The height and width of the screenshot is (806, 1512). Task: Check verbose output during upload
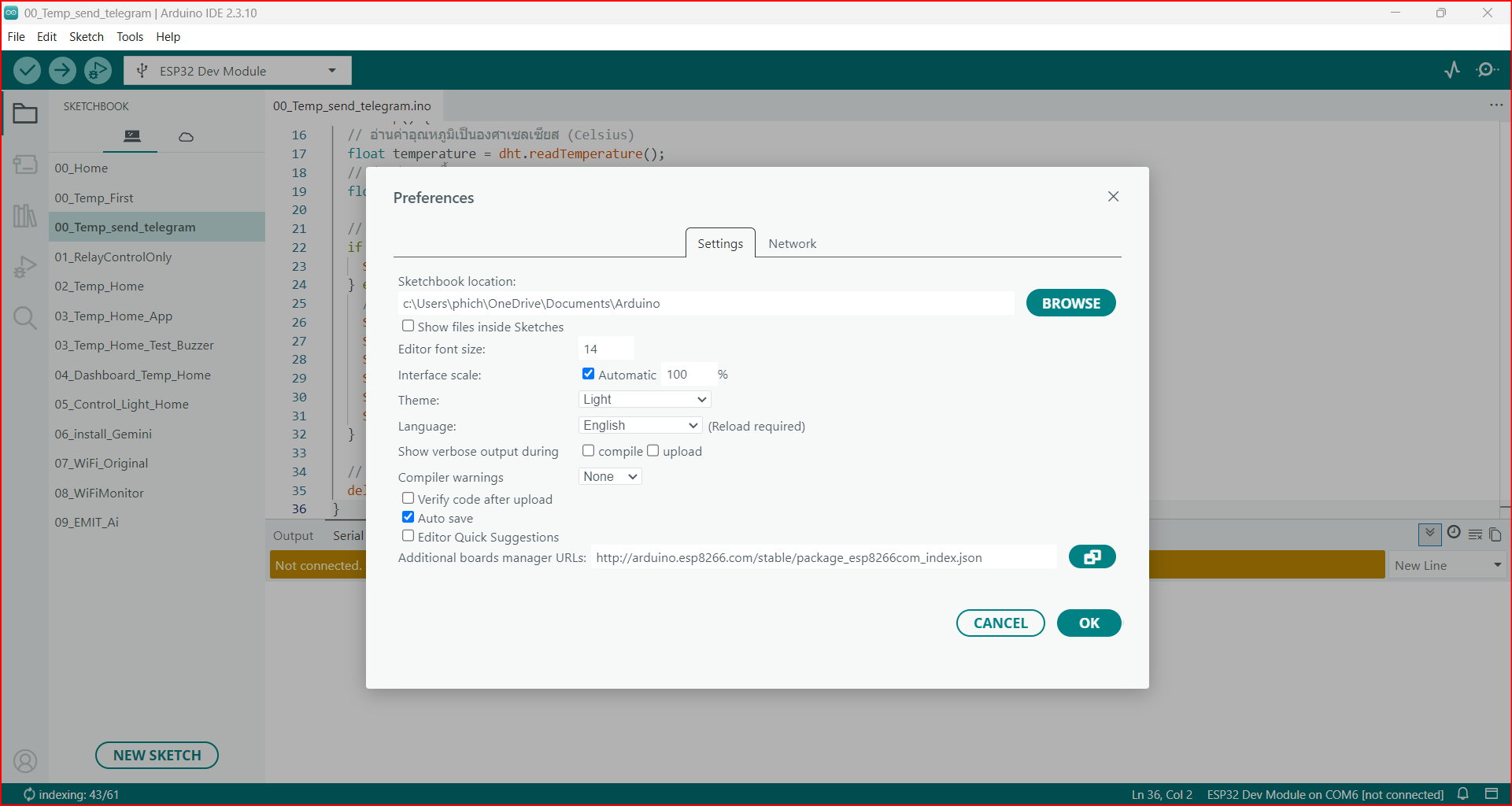[x=652, y=451]
